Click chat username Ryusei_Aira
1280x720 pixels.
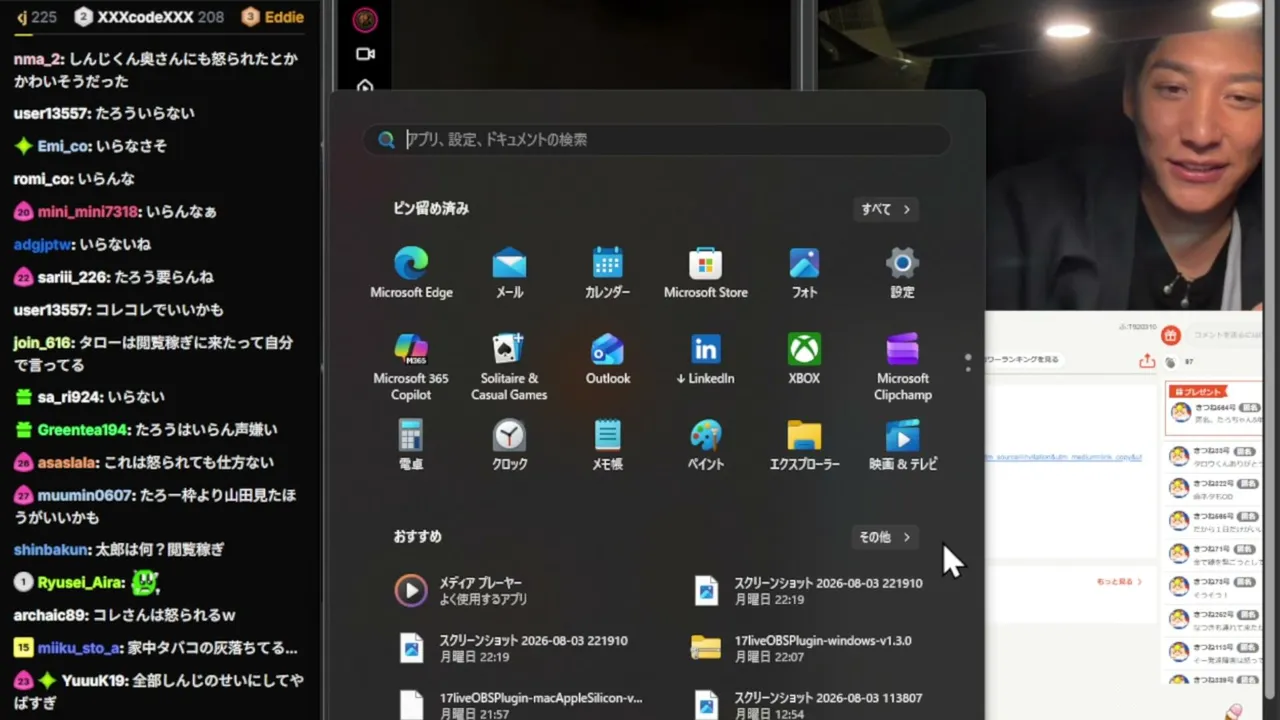(81, 583)
